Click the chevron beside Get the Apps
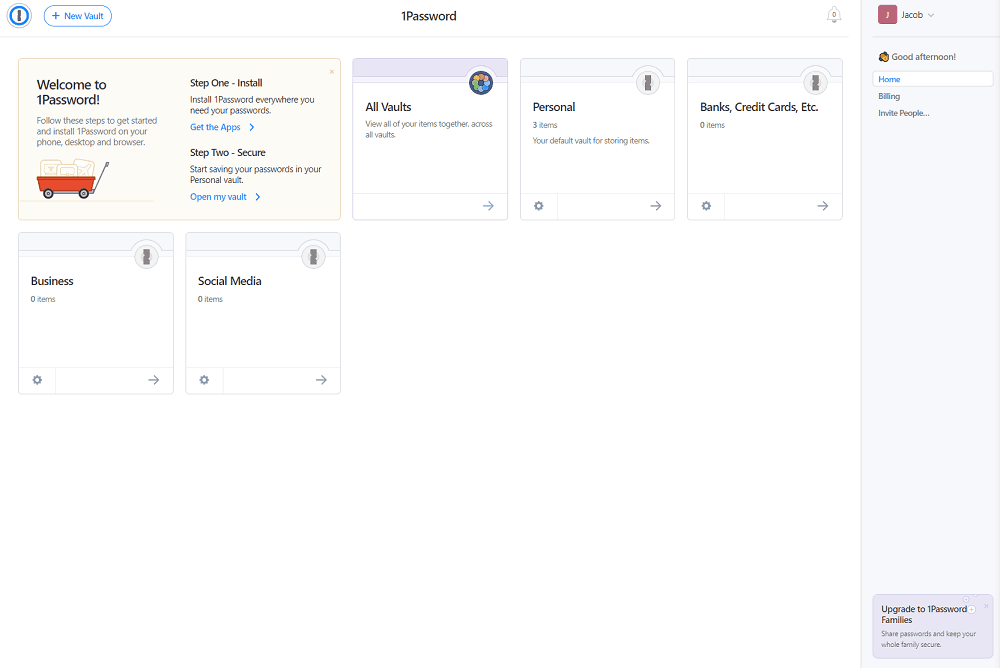The image size is (1000, 668). [252, 127]
